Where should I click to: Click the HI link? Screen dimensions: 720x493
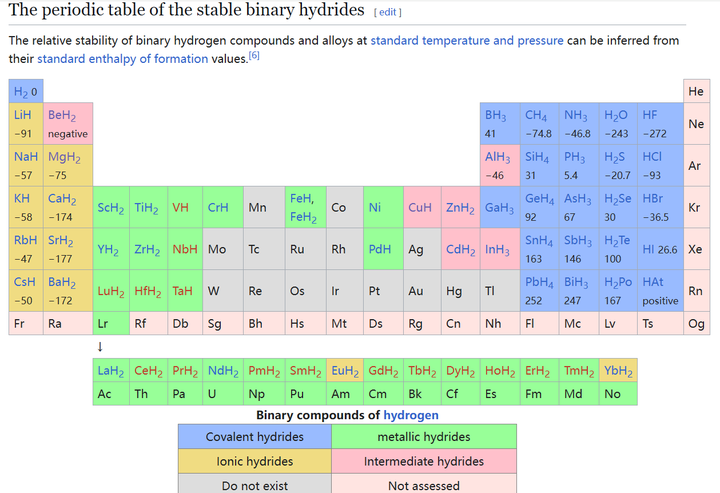coord(648,249)
